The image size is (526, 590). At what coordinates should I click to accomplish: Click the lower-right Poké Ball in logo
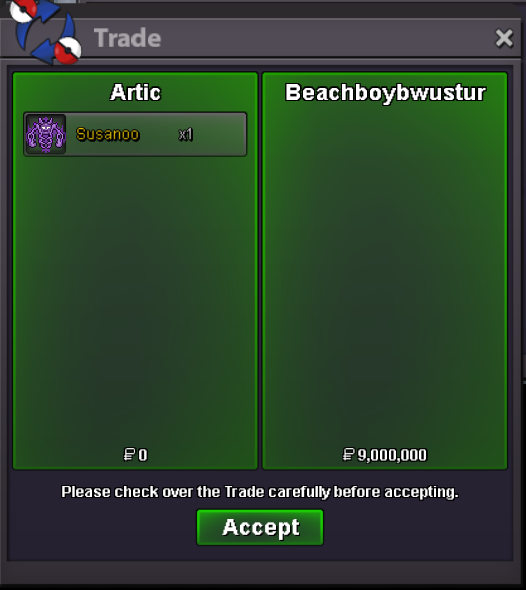pyautogui.click(x=68, y=49)
